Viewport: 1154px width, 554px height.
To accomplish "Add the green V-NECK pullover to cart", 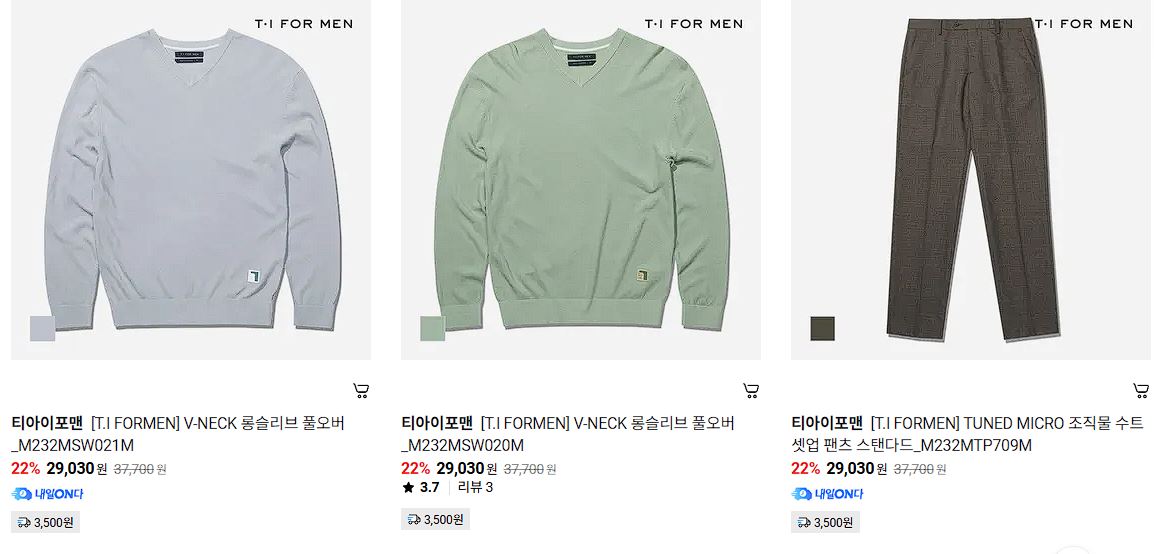I will [x=751, y=391].
